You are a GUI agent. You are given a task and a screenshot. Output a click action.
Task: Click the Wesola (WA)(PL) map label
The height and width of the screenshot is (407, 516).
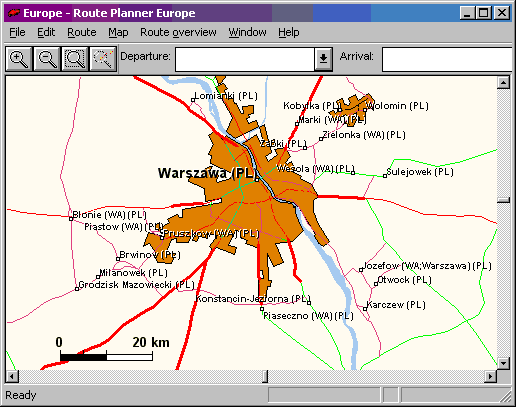pyautogui.click(x=315, y=169)
